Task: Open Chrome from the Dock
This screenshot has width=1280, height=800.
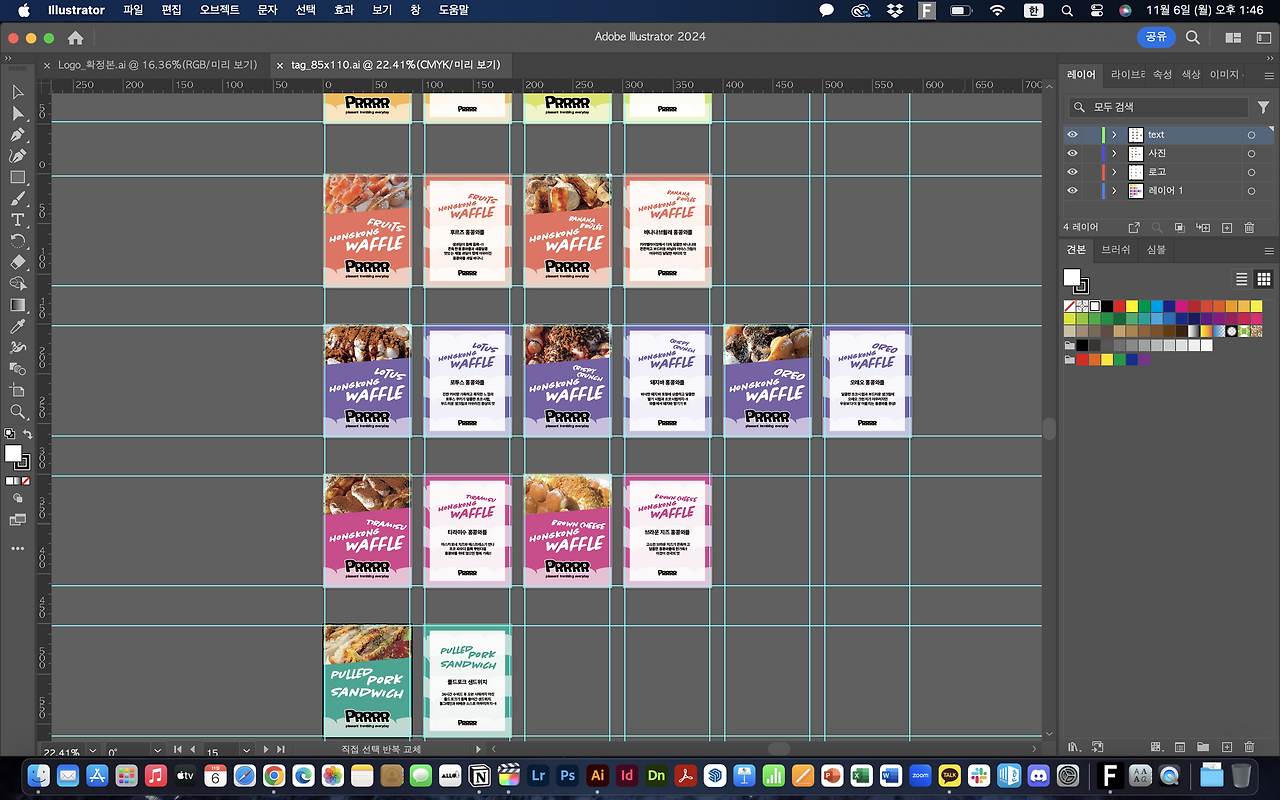Action: [x=274, y=775]
